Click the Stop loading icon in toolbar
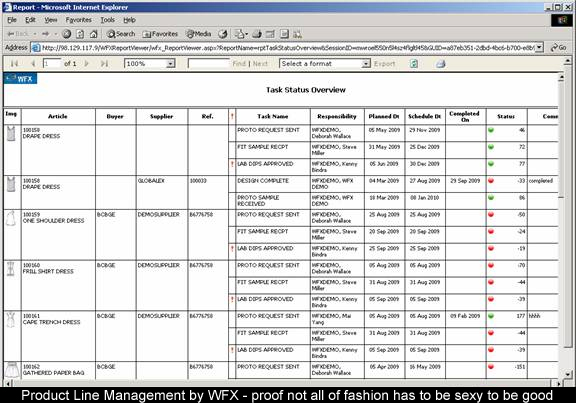 (x=66, y=34)
